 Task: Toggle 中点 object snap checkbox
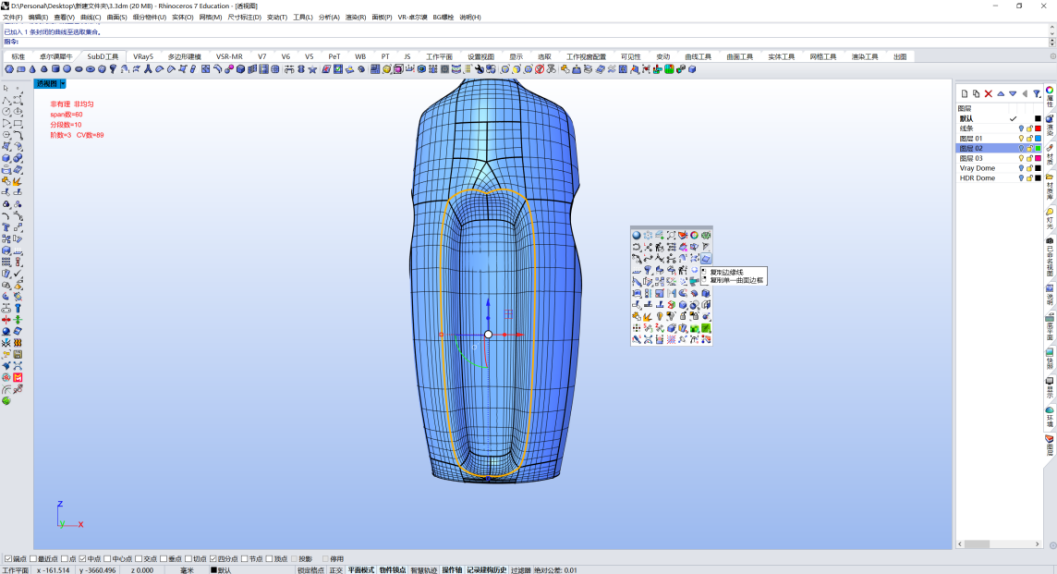tap(82, 559)
